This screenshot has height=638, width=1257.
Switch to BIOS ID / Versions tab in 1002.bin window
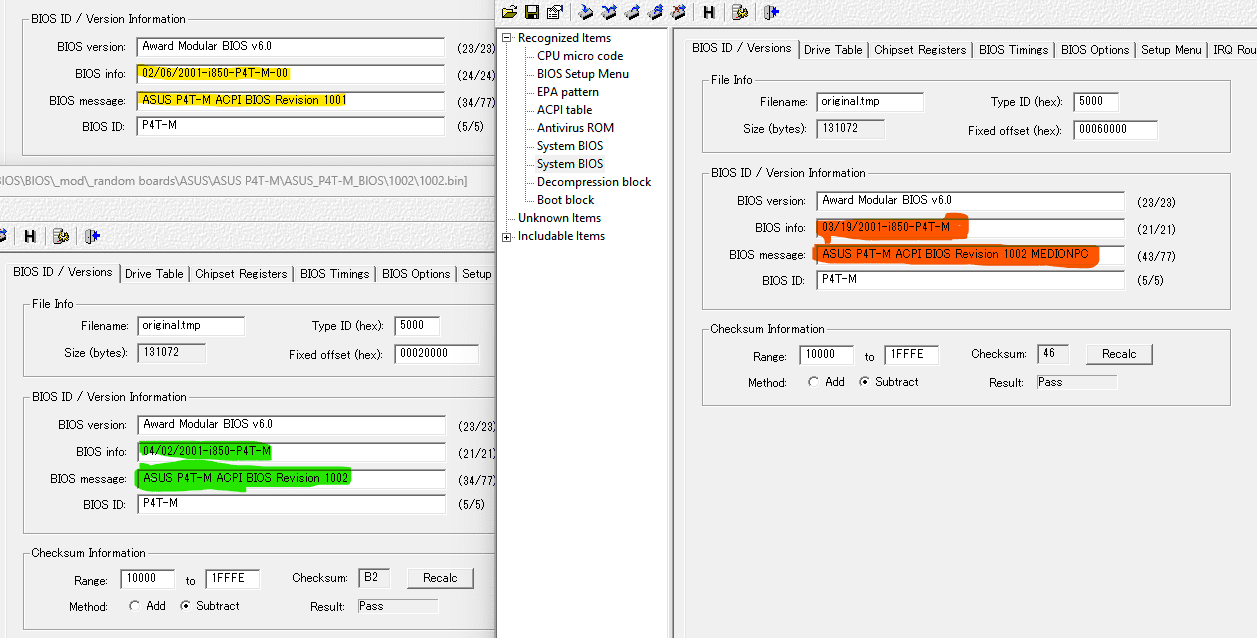[x=62, y=272]
